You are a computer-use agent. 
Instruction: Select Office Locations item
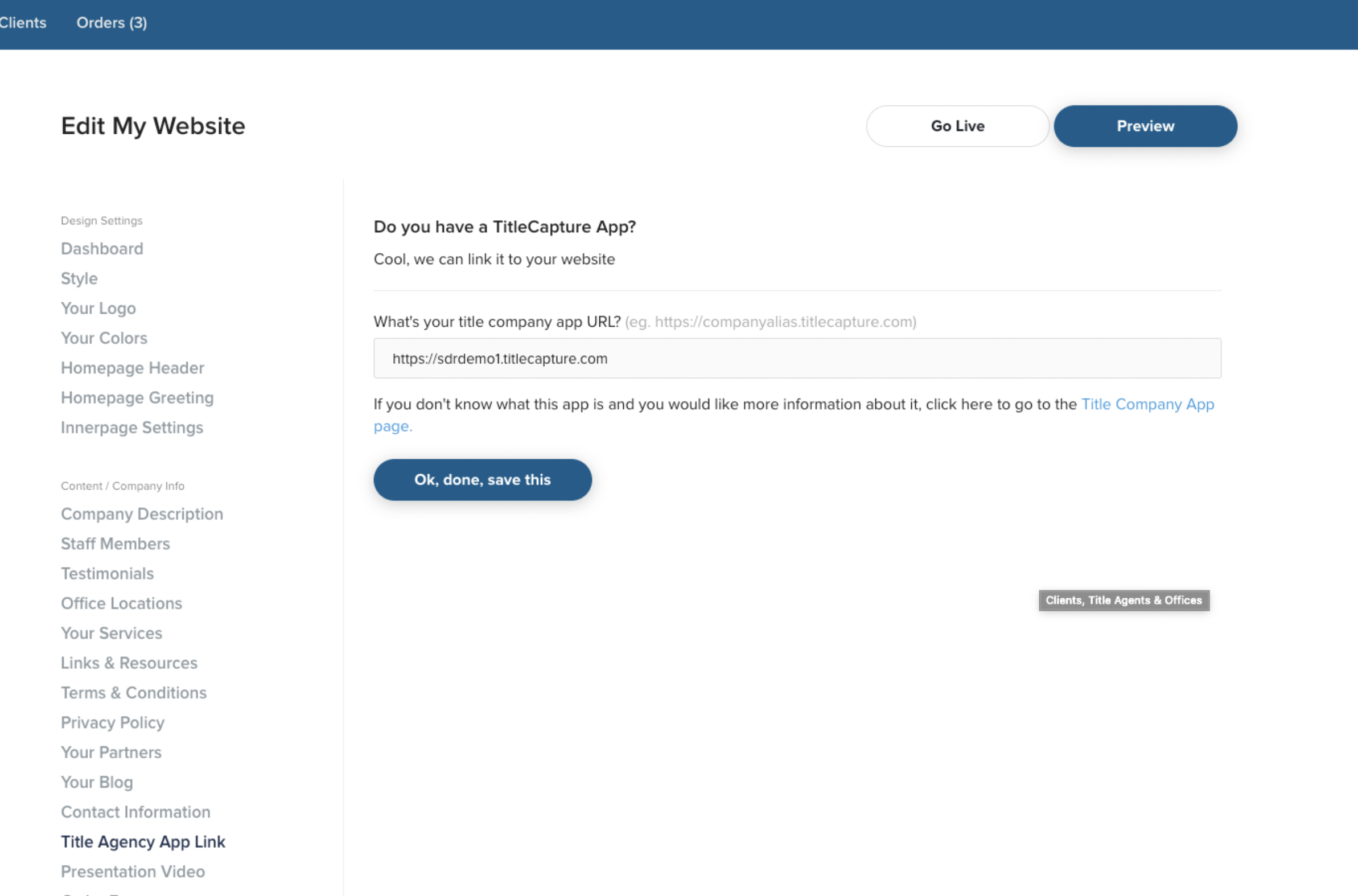pyautogui.click(x=121, y=603)
